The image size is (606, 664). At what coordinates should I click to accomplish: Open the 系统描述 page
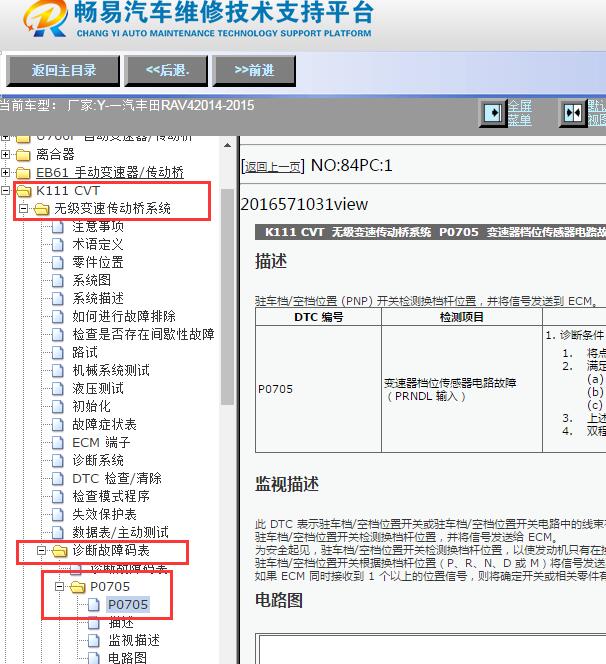coord(98,299)
